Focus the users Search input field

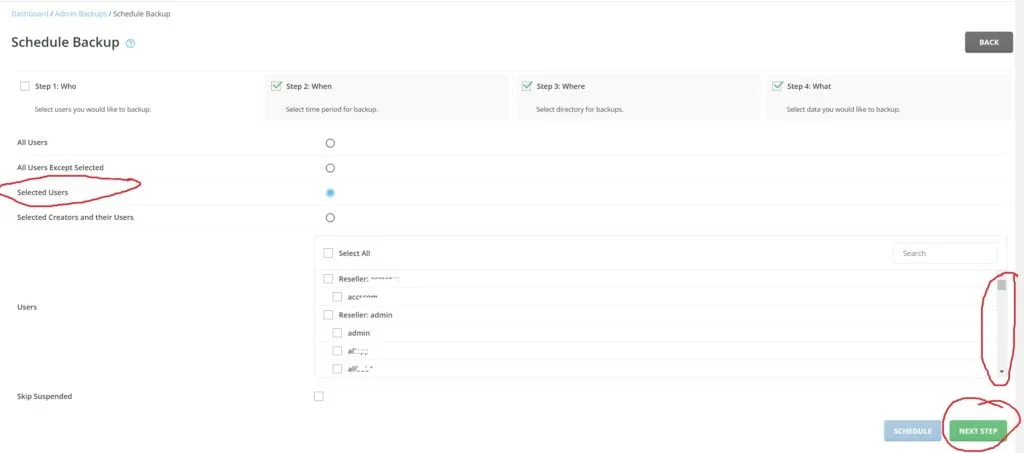click(944, 254)
